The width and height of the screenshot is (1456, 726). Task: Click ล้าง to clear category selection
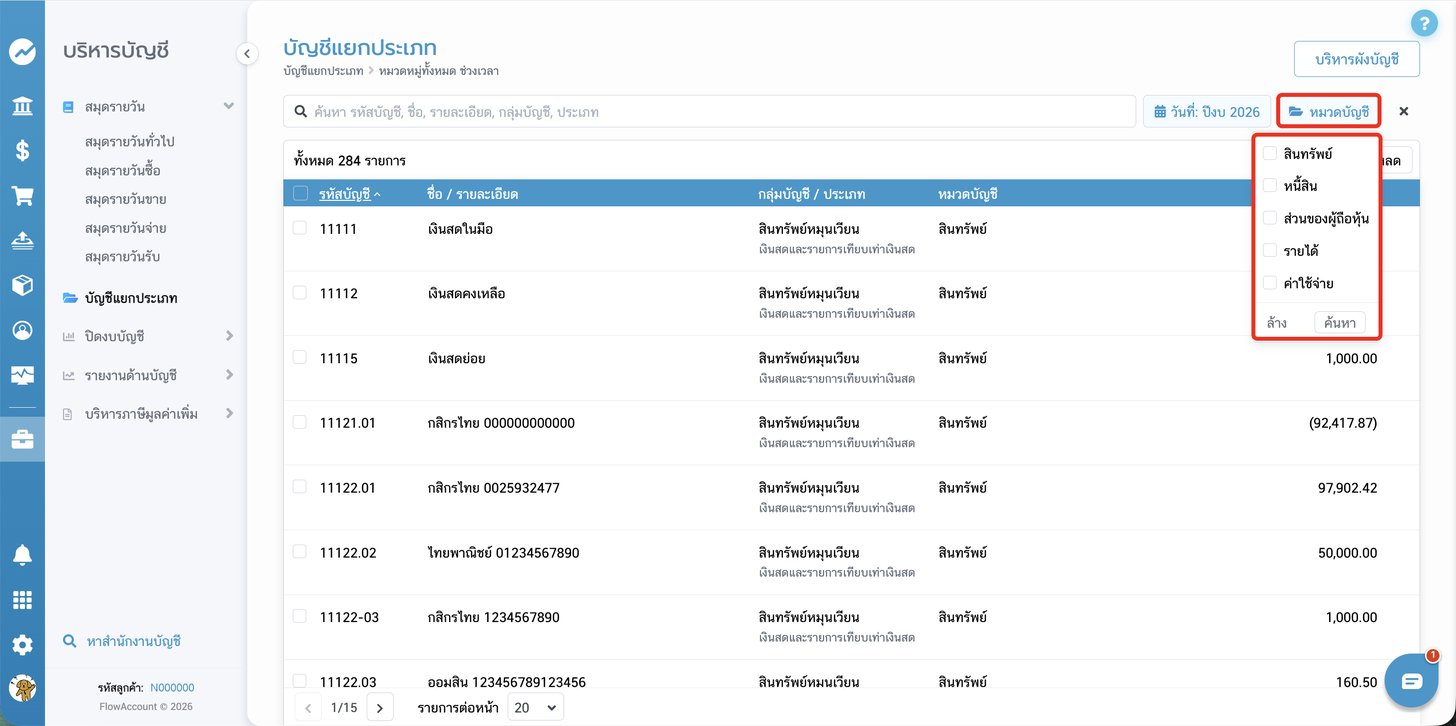[x=1277, y=323]
